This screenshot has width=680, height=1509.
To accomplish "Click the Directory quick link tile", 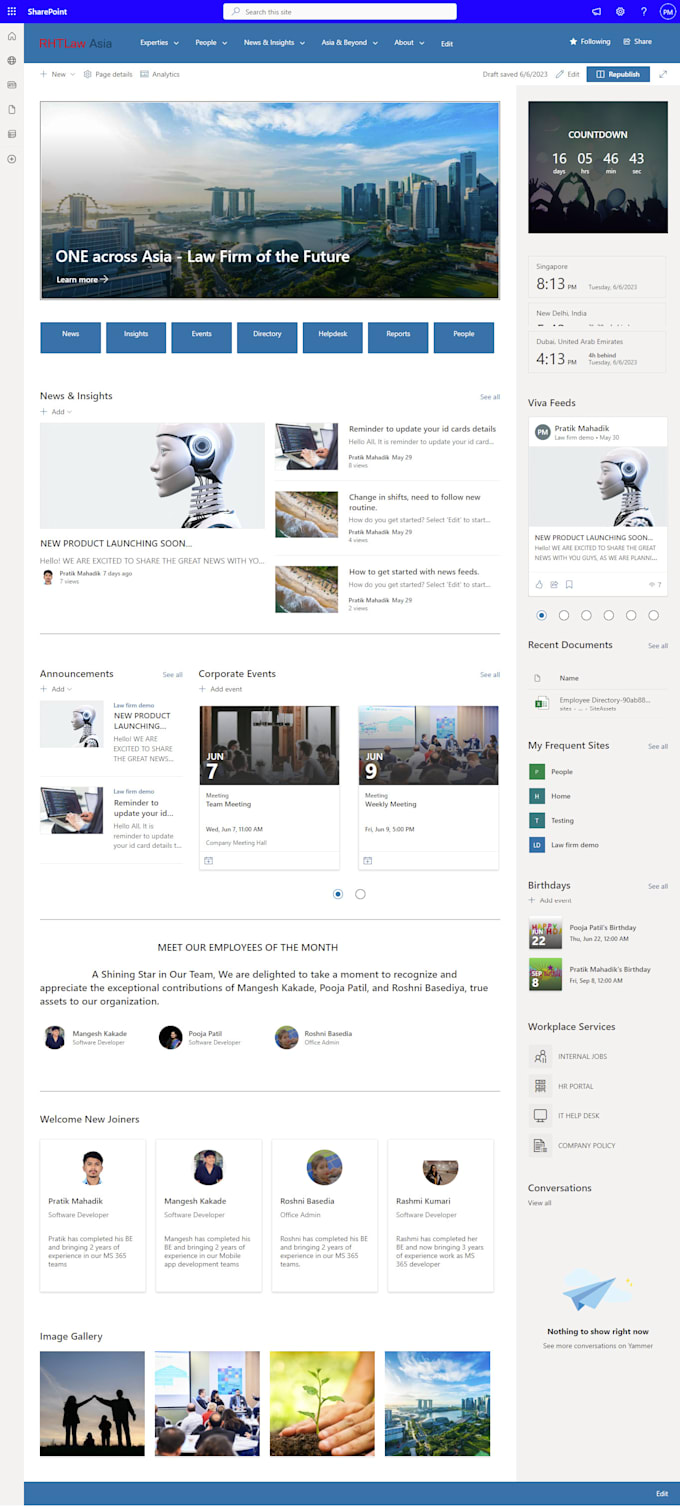I will tap(267, 337).
